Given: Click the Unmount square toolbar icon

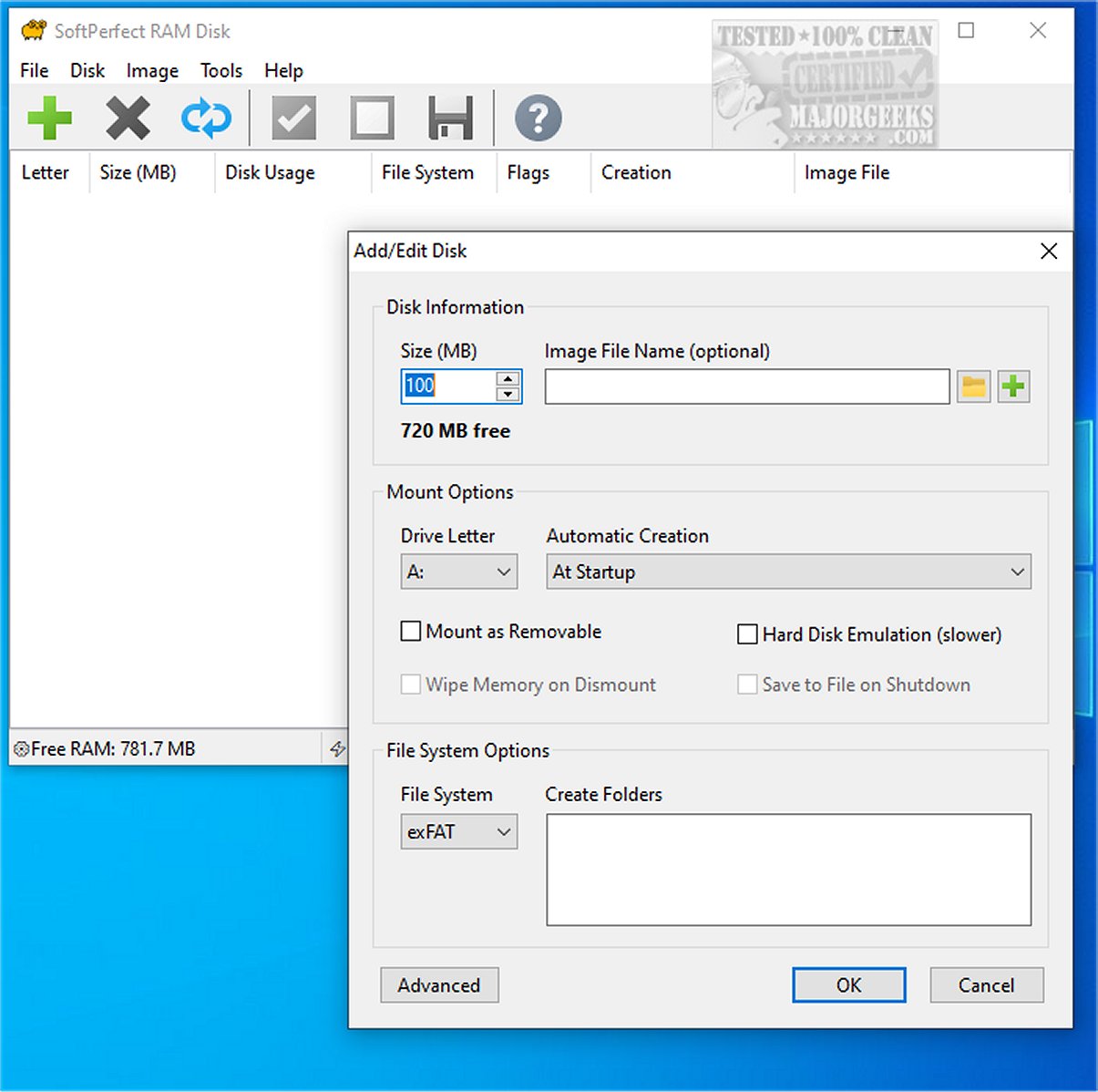Looking at the screenshot, I should (x=370, y=117).
